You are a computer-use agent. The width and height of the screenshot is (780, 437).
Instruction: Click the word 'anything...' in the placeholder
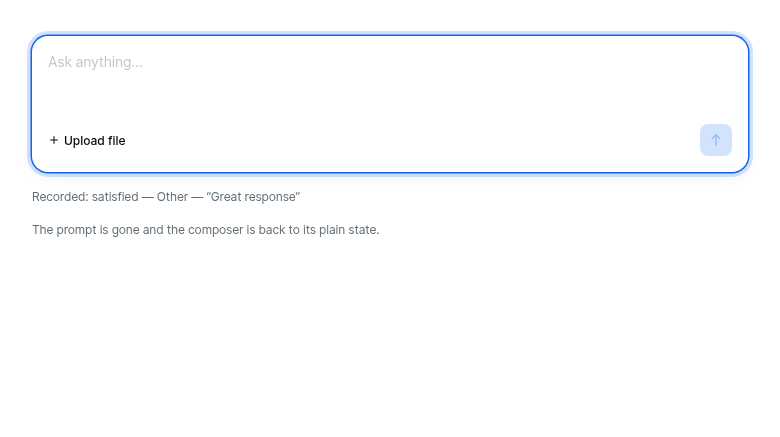coord(108,63)
